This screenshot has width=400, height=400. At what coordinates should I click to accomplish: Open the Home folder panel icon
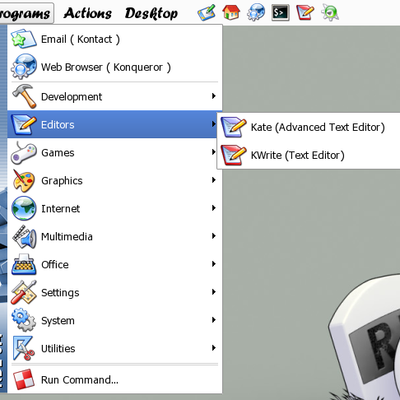(x=231, y=13)
